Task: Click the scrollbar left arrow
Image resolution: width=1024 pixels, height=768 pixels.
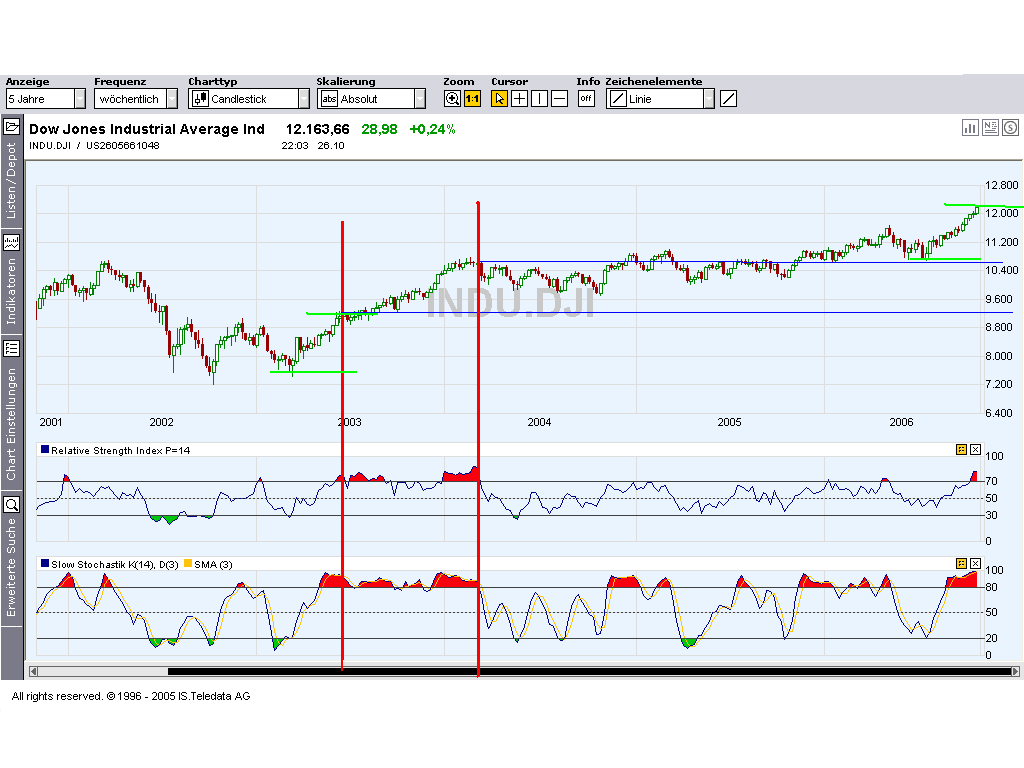Action: (33, 671)
